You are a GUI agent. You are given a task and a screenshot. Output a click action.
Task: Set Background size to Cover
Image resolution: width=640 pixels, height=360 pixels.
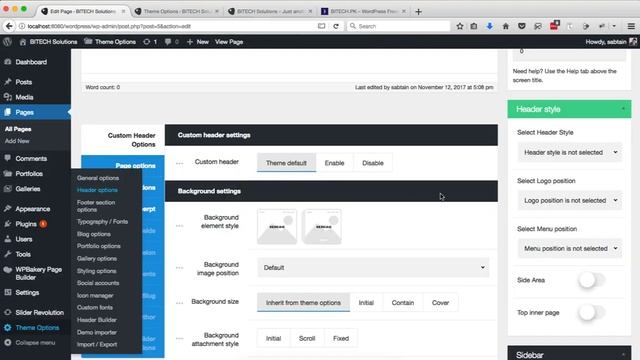point(440,302)
